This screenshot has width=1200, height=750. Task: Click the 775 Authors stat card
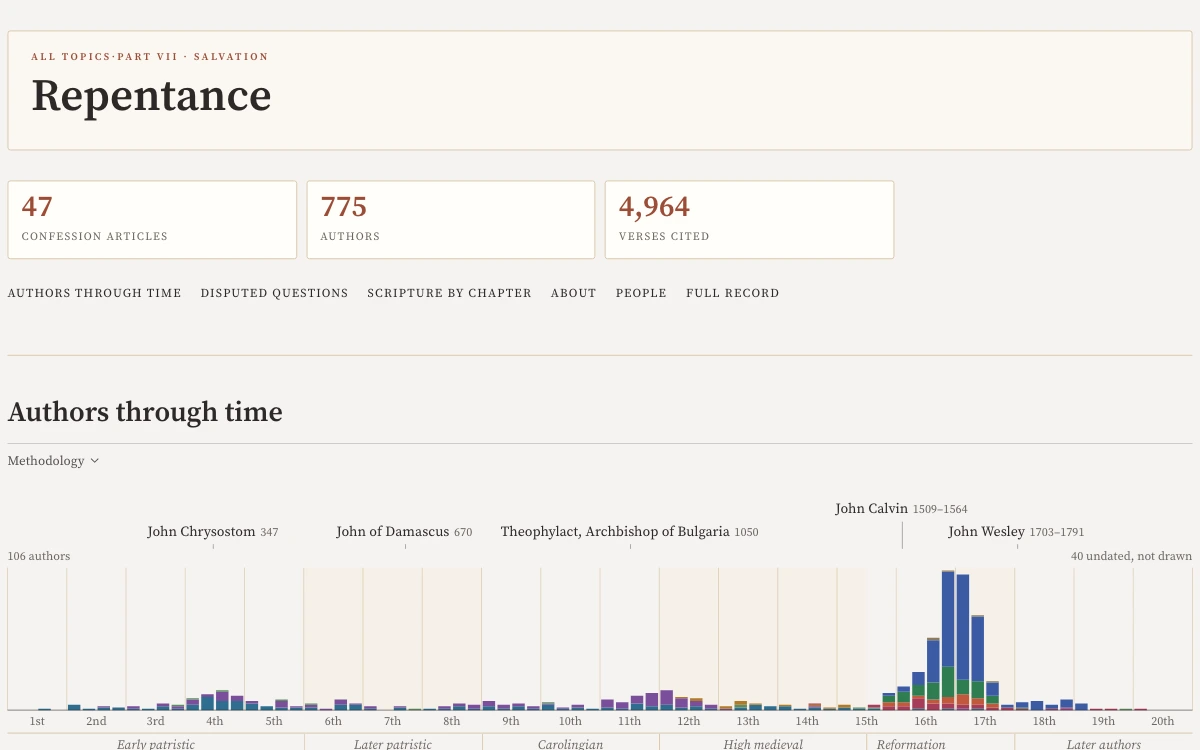coord(451,220)
